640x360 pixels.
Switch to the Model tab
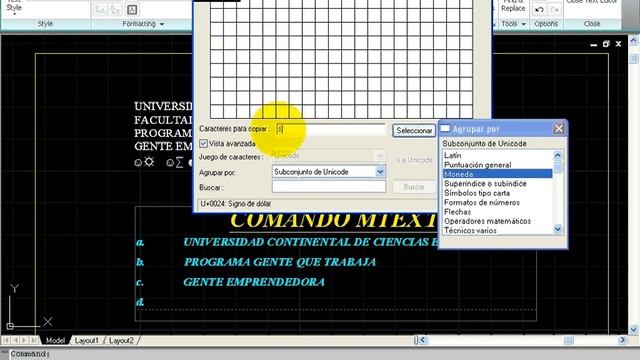55,340
